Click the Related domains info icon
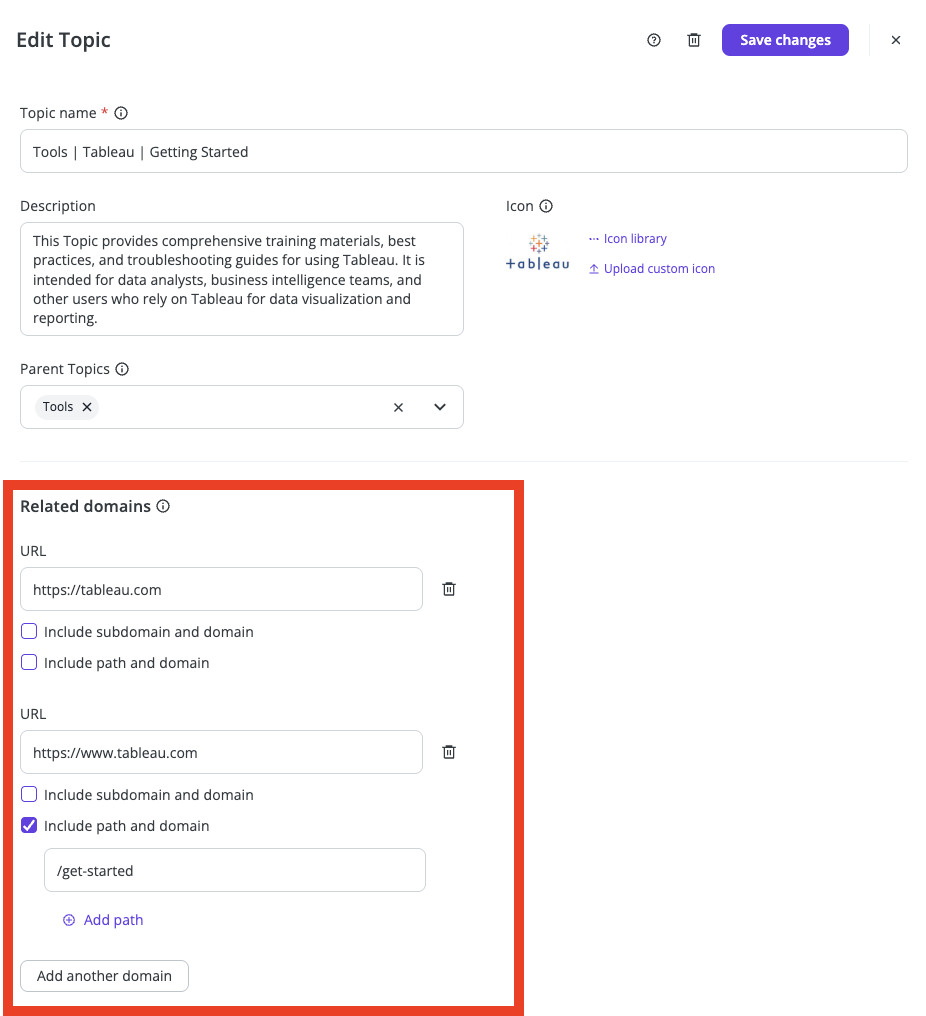 pyautogui.click(x=163, y=506)
